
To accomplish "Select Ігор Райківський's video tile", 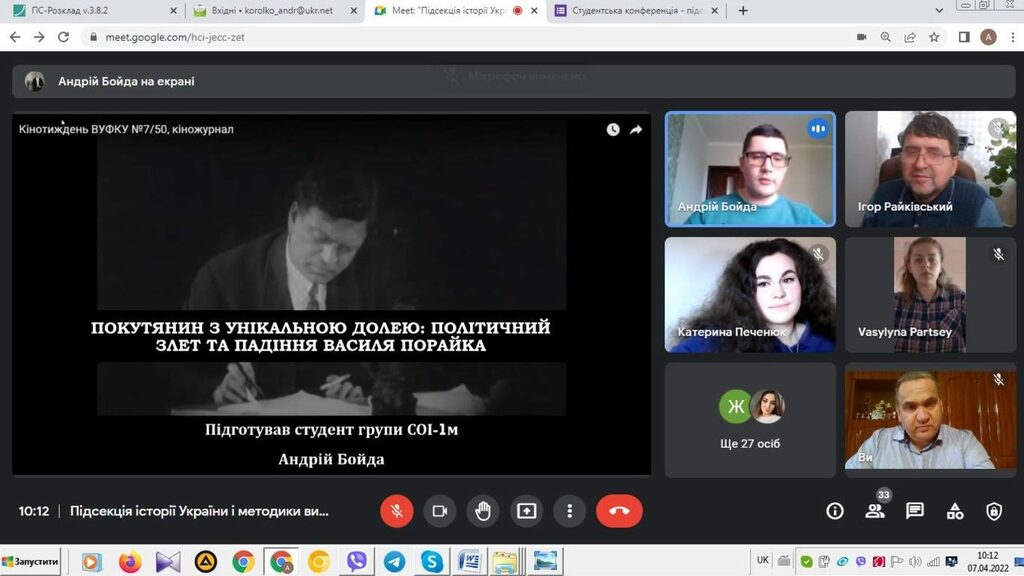I will point(923,168).
